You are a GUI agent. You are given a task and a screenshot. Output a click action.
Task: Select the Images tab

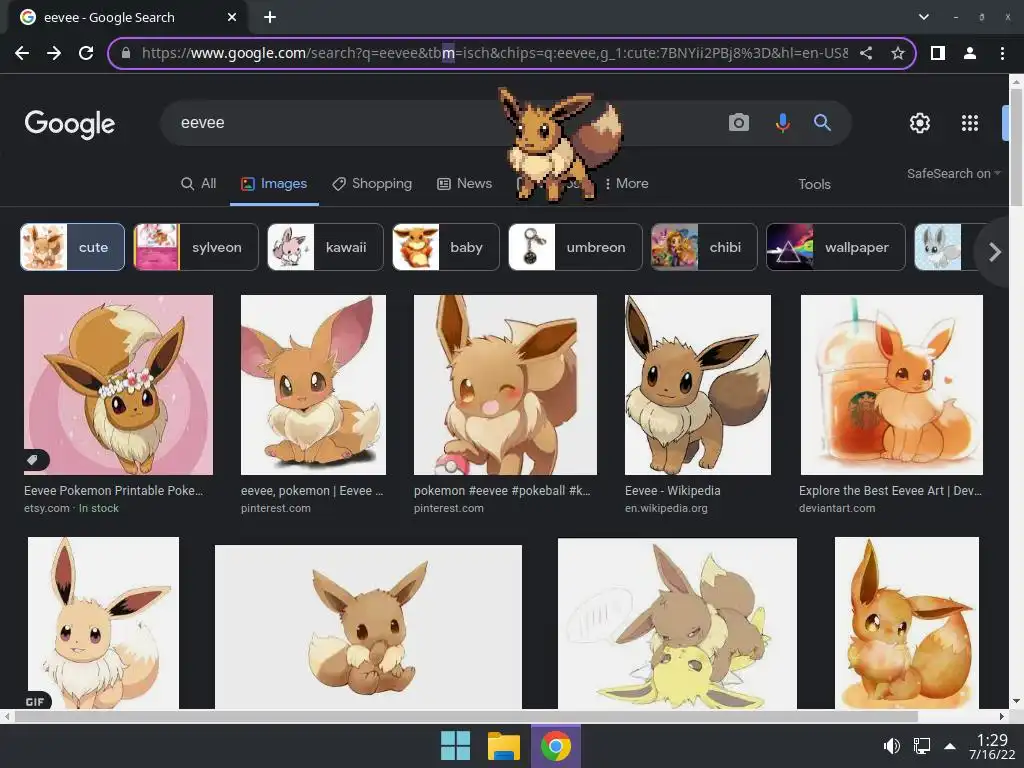(x=274, y=184)
